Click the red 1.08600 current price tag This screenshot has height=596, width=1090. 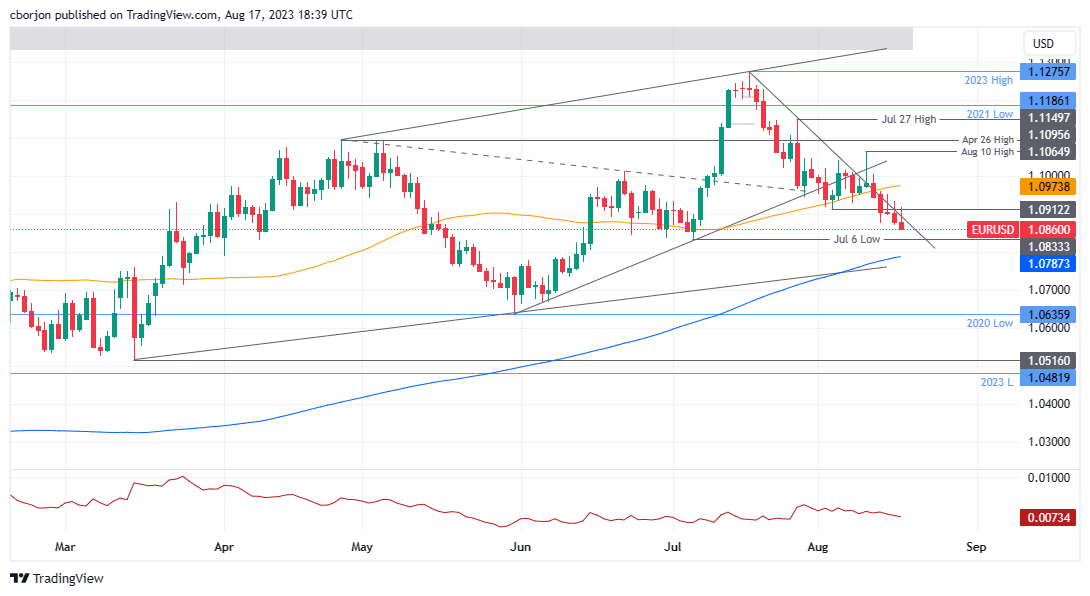pos(1049,229)
